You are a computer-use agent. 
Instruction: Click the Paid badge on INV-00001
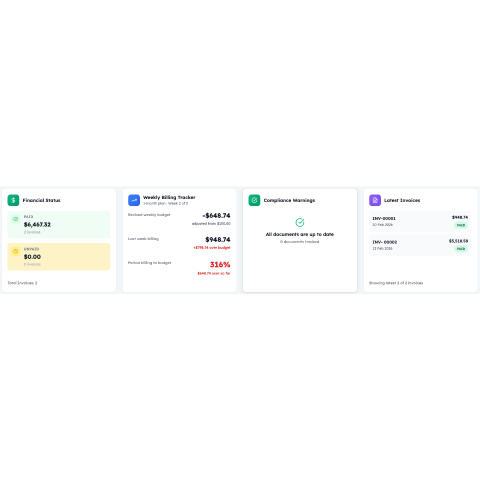pyautogui.click(x=461, y=225)
